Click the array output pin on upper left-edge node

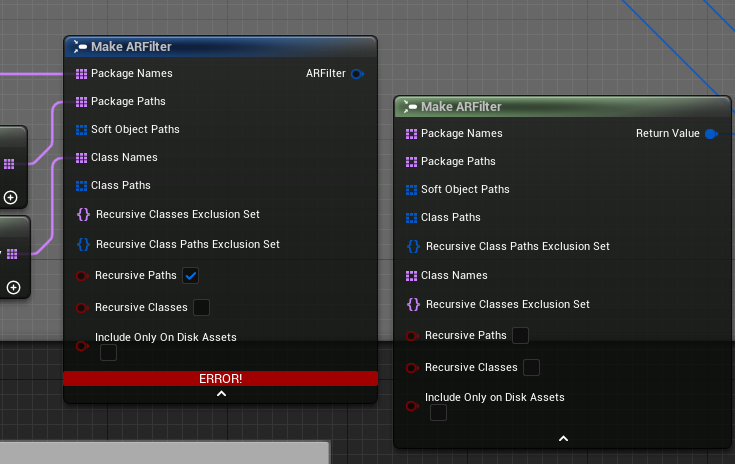click(9, 164)
